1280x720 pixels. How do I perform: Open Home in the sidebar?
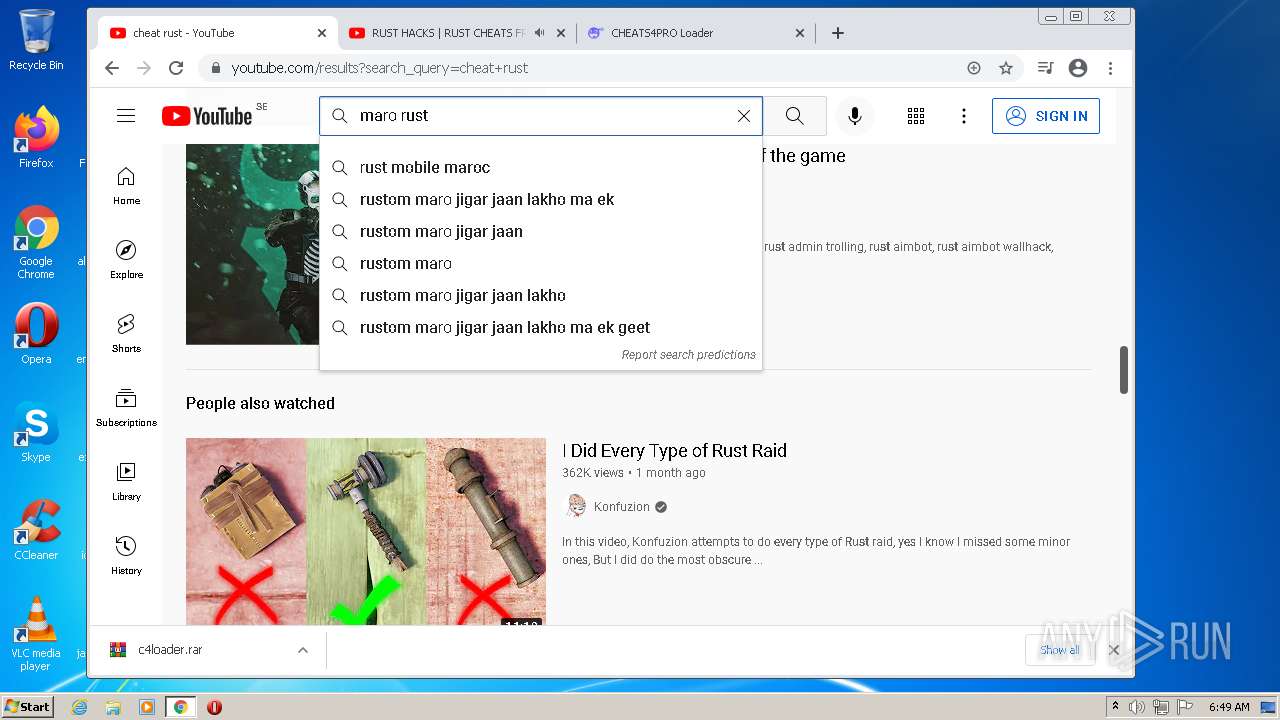click(126, 186)
